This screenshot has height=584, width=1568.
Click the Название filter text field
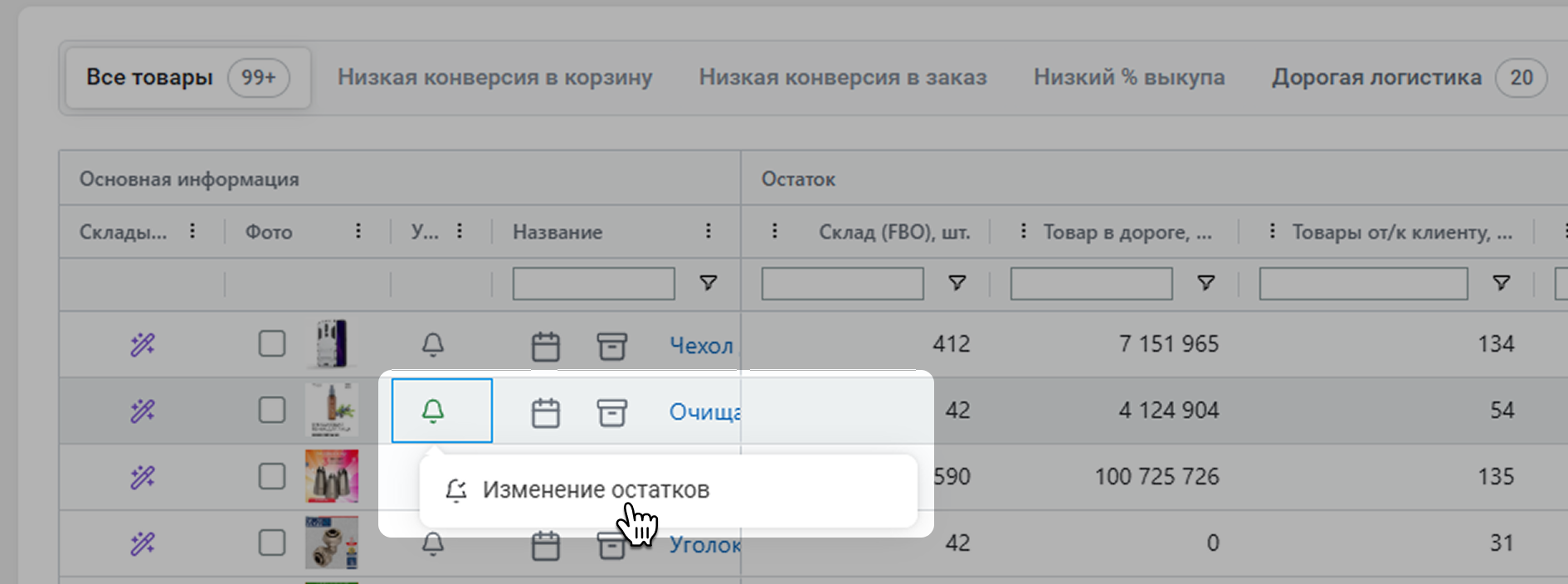593,284
